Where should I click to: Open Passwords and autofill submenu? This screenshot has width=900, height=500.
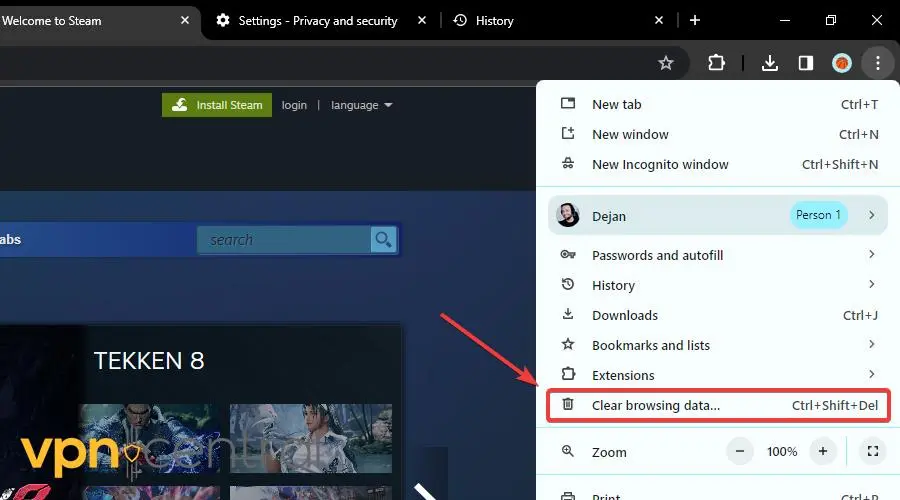pyautogui.click(x=718, y=255)
